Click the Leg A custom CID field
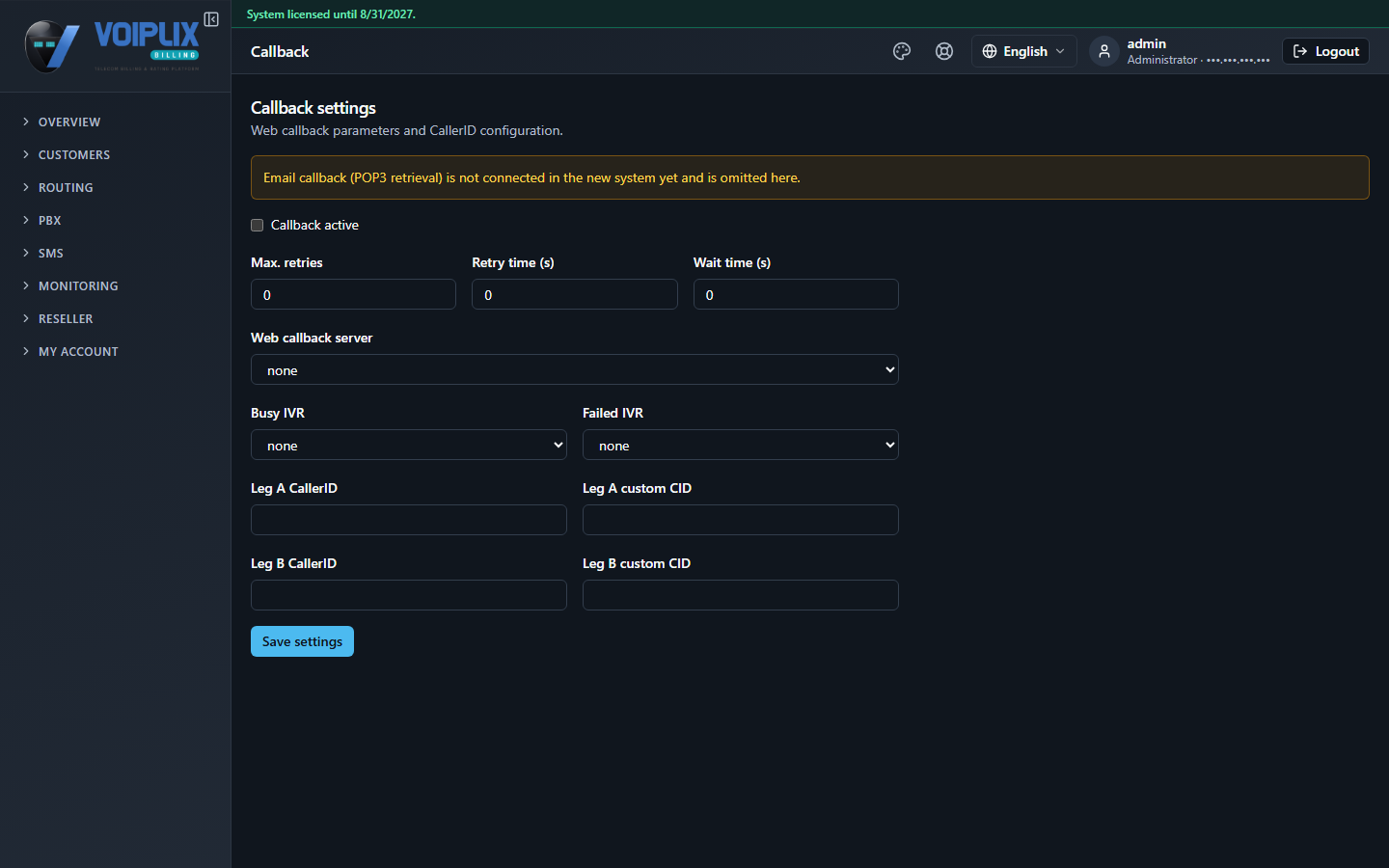This screenshot has width=1389, height=868. pos(741,520)
